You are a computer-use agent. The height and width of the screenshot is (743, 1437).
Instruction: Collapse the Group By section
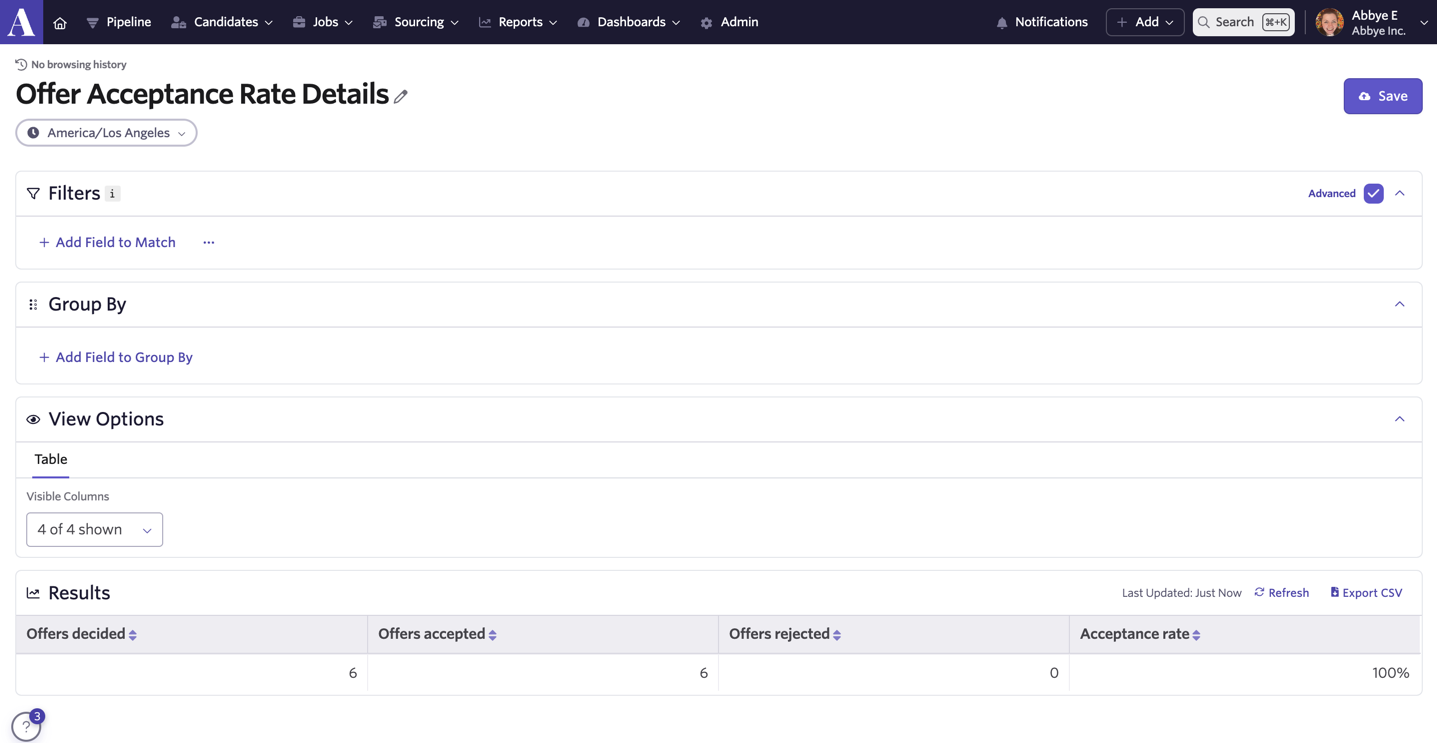pyautogui.click(x=1400, y=304)
